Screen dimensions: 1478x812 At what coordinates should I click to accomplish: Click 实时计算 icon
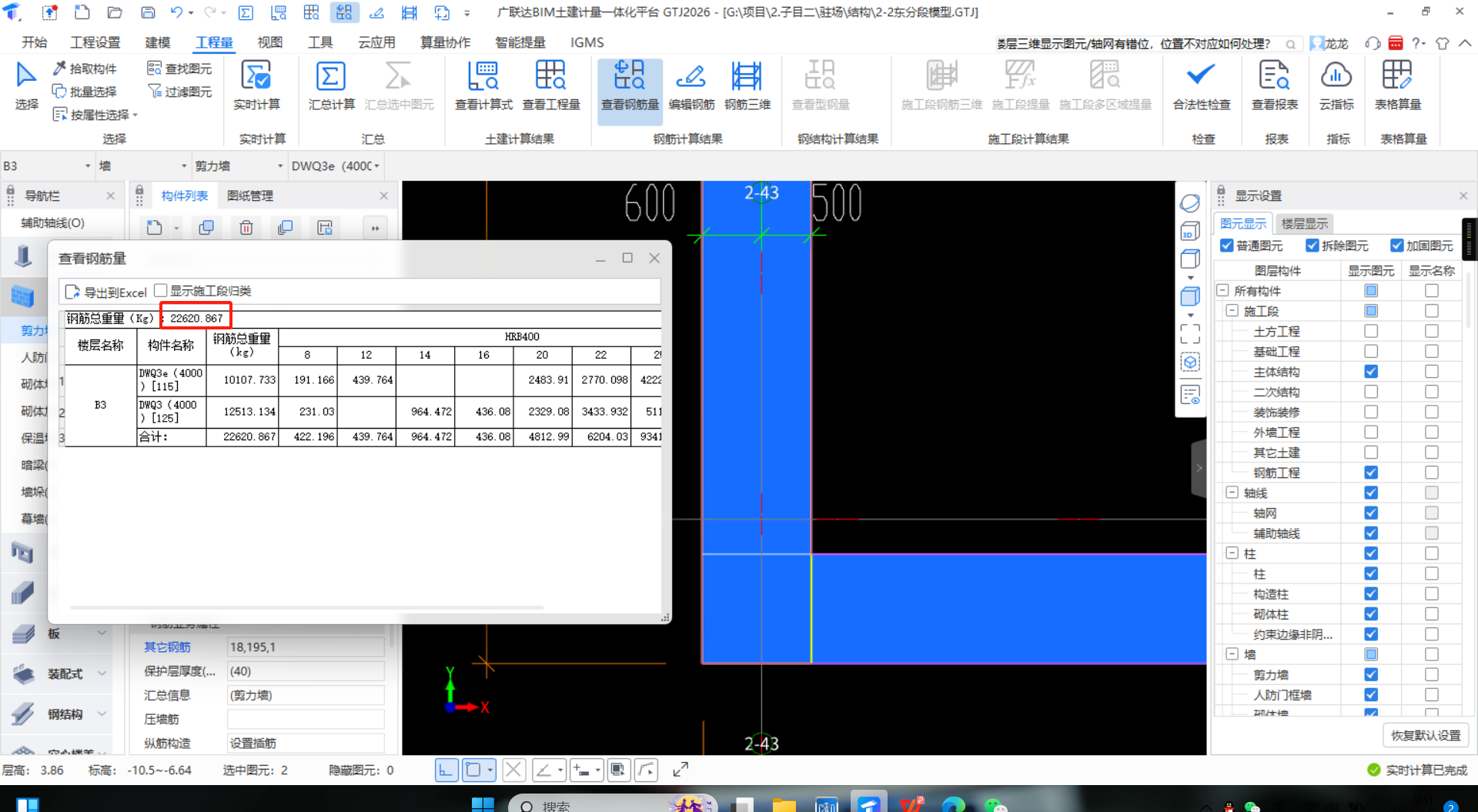point(256,77)
